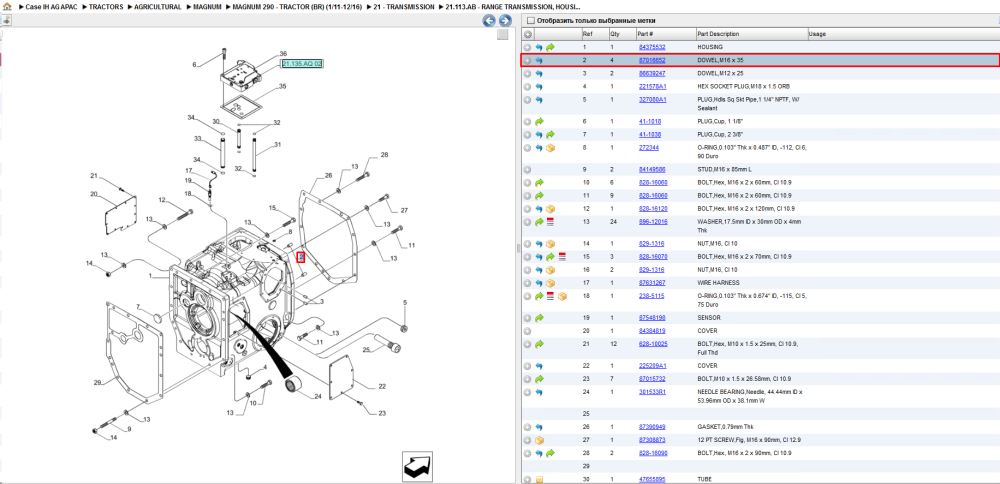
Task: Click the small square button at diagram top-right
Action: [x=503, y=34]
